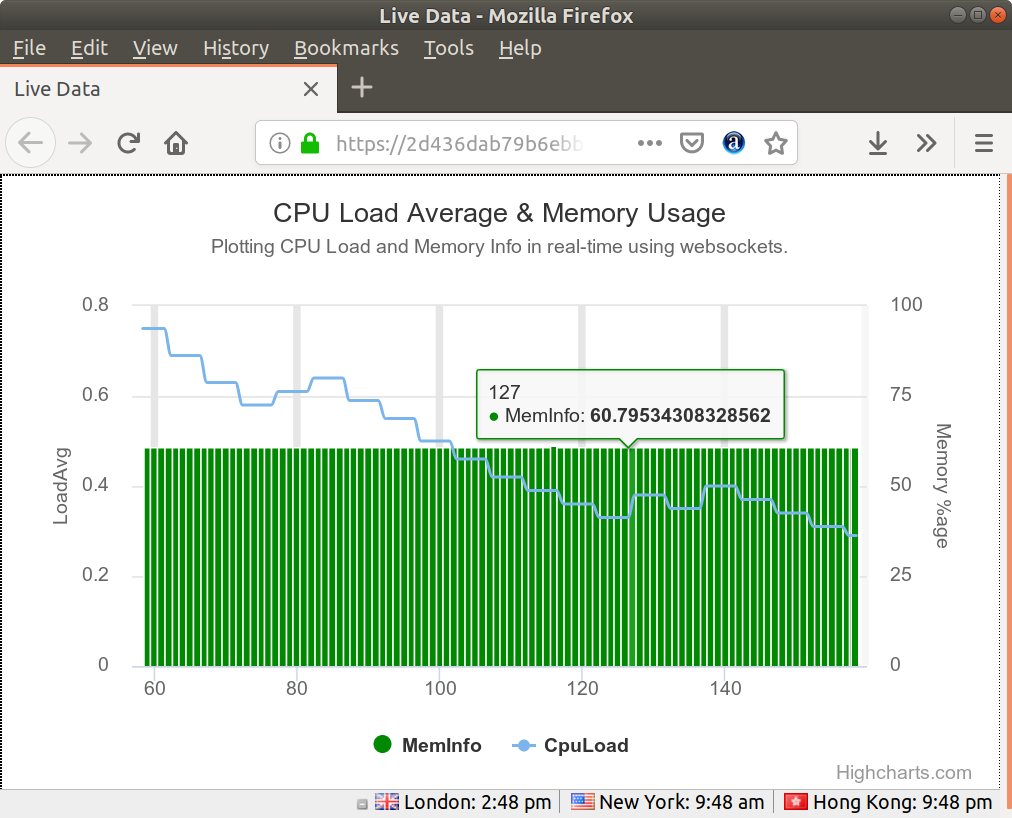Click the Amazon Assistant extension icon
The image size is (1012, 818).
pos(734,144)
